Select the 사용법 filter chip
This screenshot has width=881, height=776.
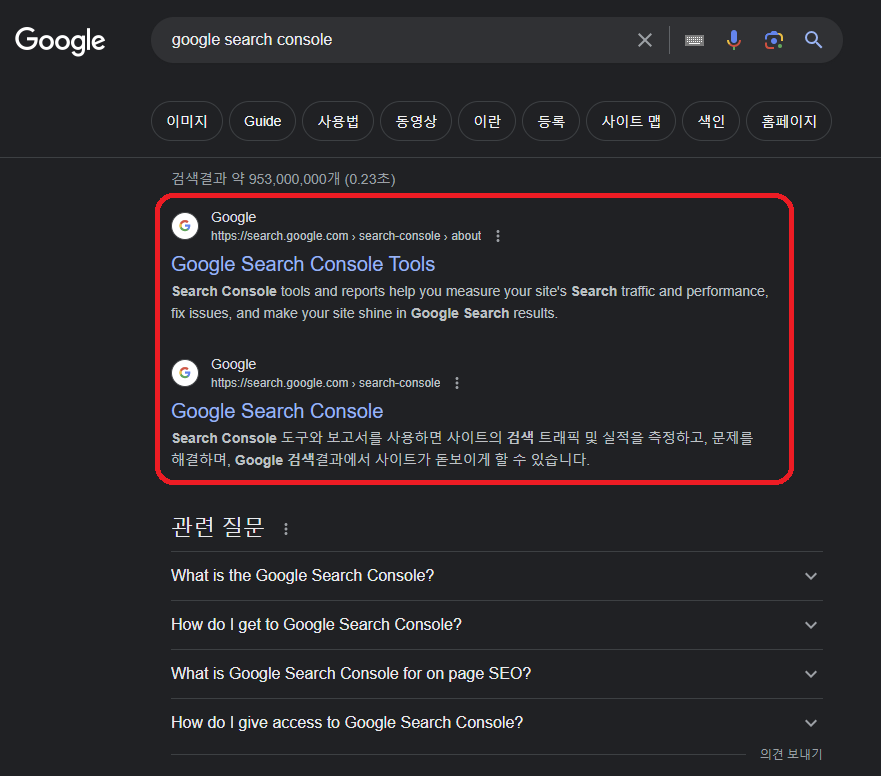(338, 121)
